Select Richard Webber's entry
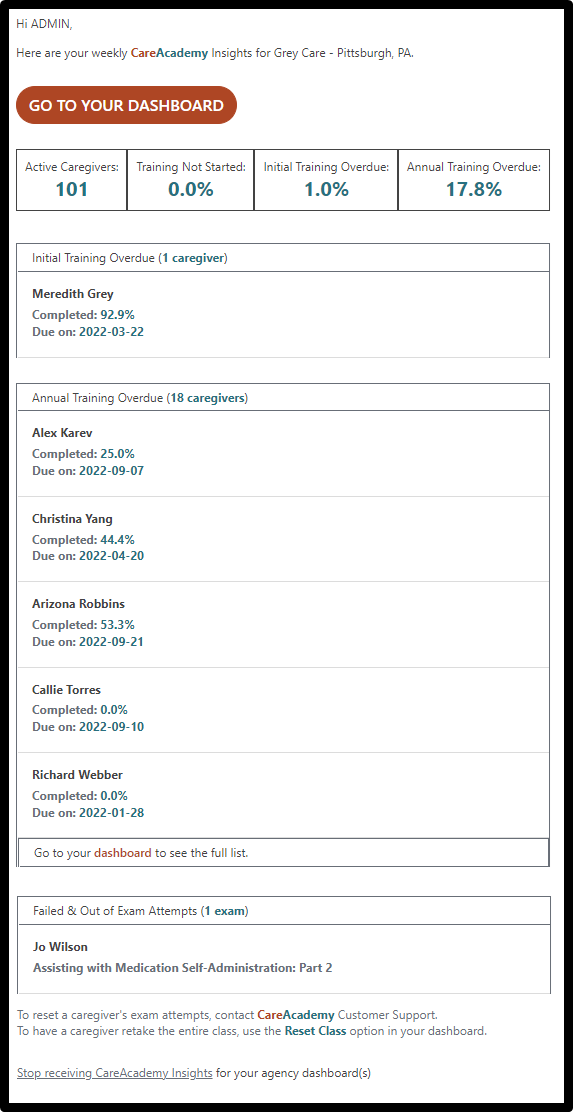Screen dimensions: 573x1112 (283, 795)
